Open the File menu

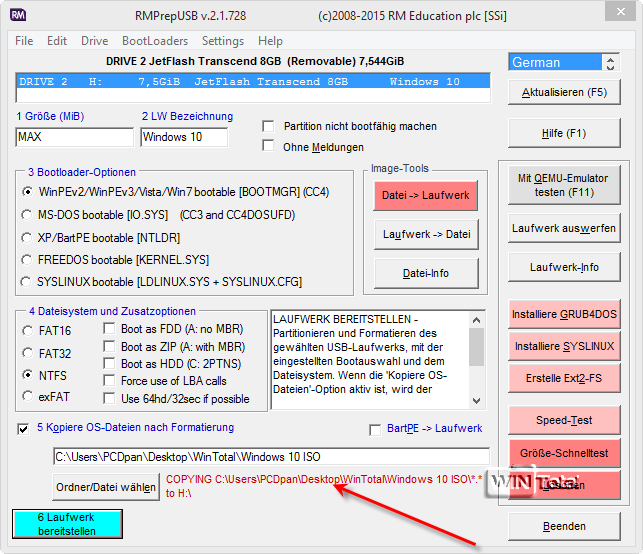click(x=24, y=41)
